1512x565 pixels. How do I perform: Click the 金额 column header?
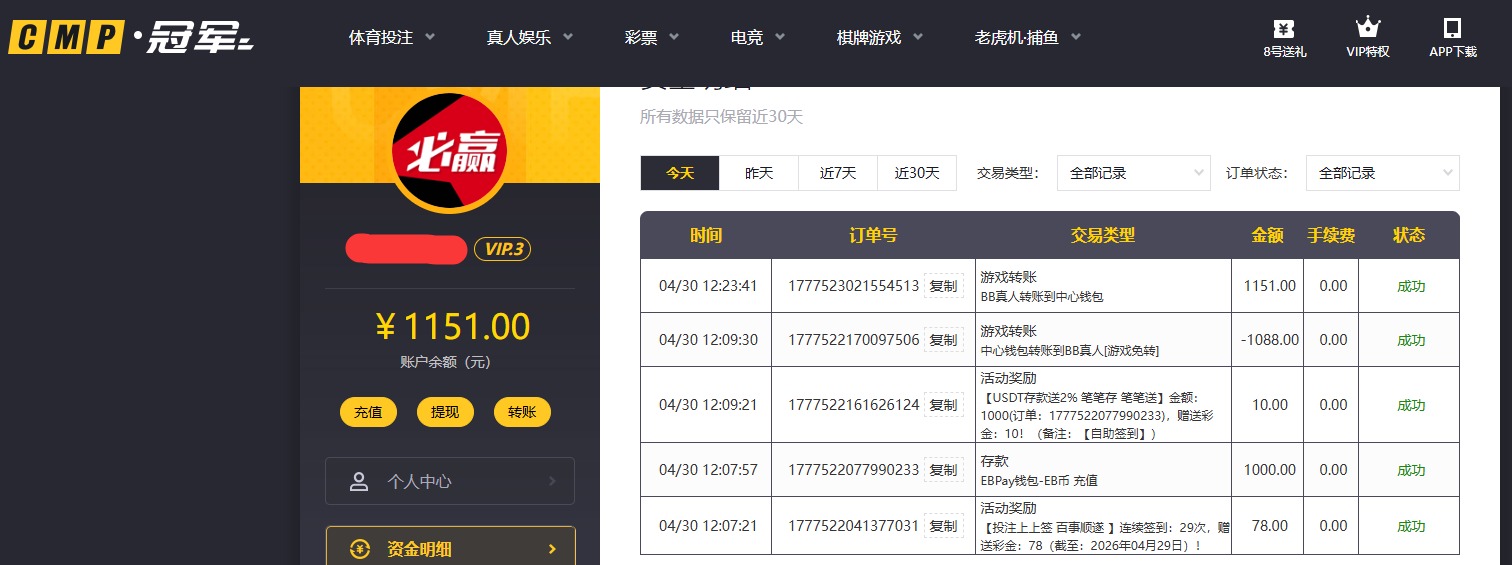[x=1268, y=236]
